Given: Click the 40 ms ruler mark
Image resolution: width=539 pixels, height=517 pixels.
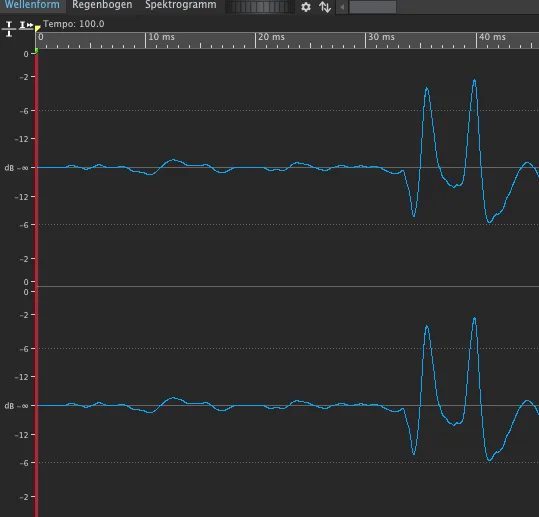Looking at the screenshot, I should tap(492, 37).
